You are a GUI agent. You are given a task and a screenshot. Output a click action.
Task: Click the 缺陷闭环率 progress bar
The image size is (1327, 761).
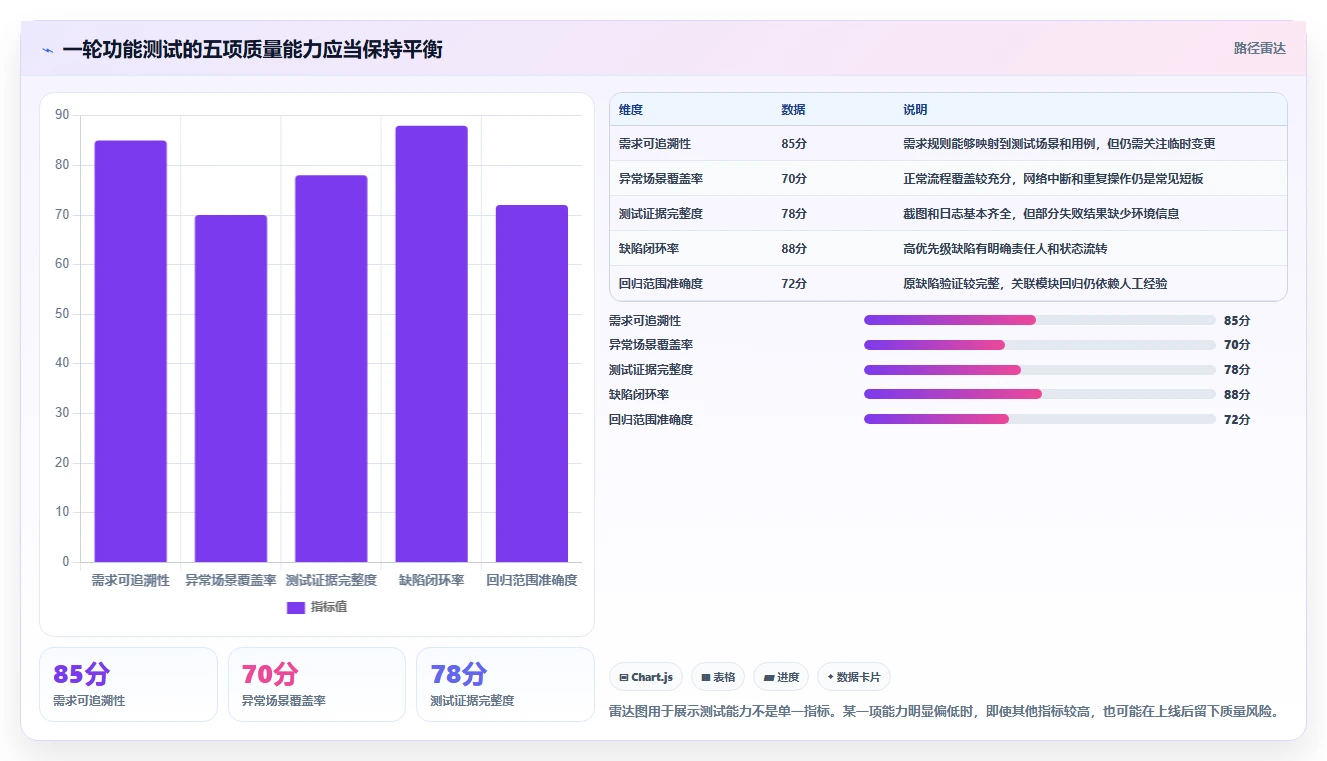pyautogui.click(x=1040, y=394)
